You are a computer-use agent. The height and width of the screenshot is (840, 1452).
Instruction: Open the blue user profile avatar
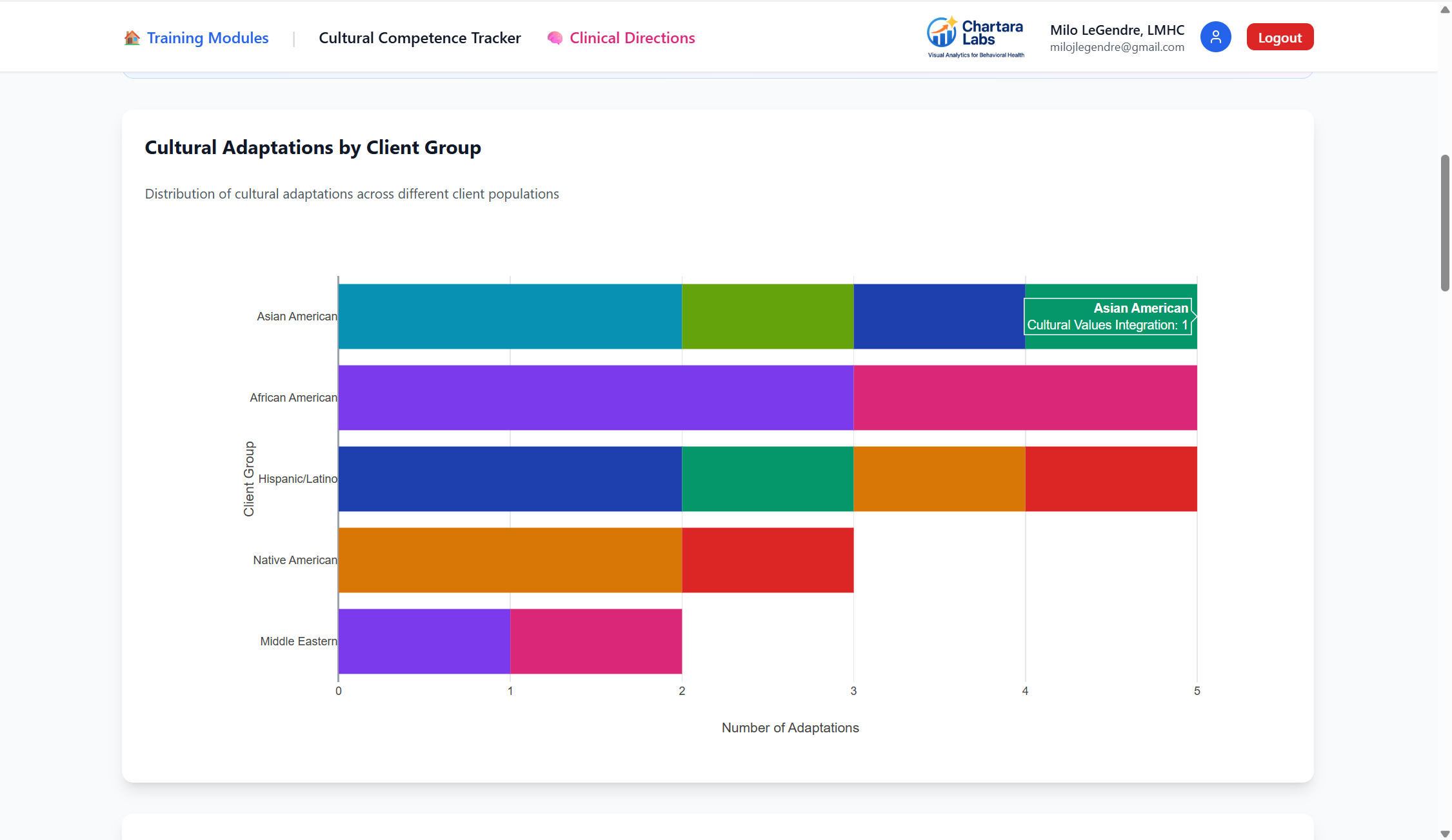[1215, 37]
